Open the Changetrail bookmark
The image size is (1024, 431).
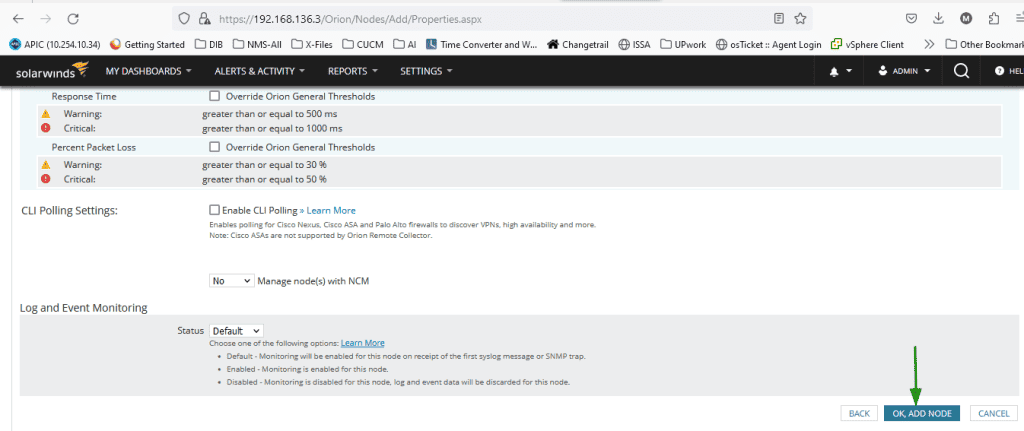point(577,44)
